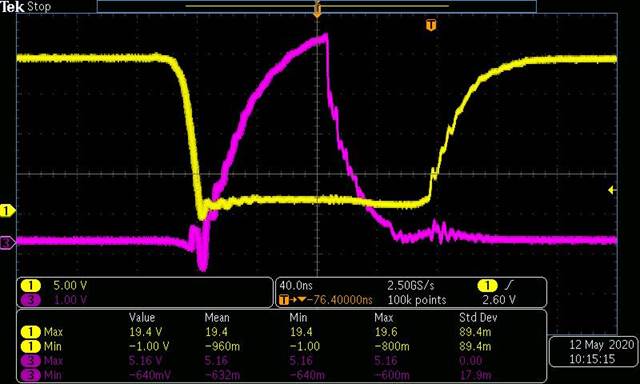Click the orange horizontal delay T icon
The height and width of the screenshot is (384, 640).
[x=283, y=300]
